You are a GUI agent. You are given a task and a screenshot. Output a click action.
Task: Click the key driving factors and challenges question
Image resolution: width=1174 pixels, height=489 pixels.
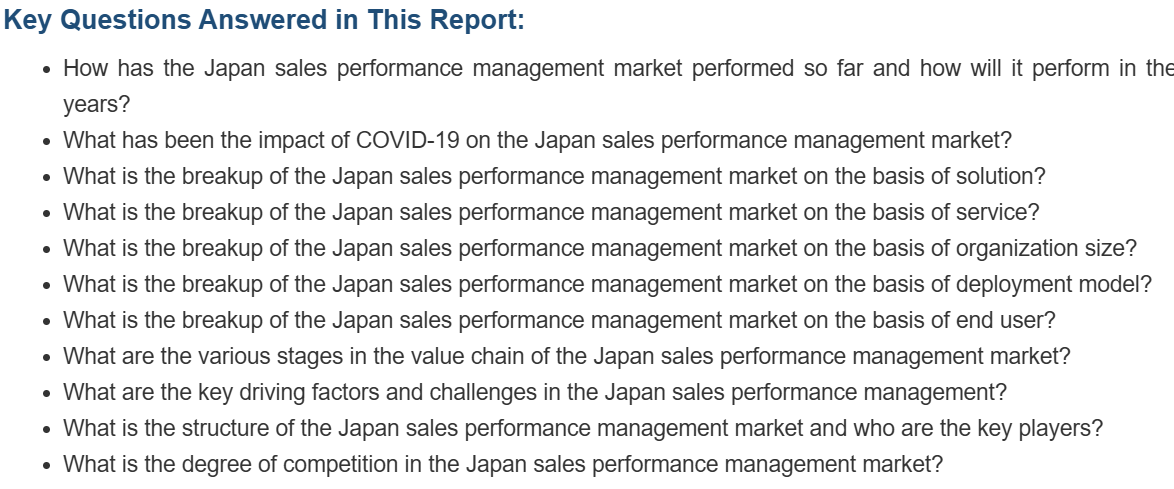[x=535, y=392]
